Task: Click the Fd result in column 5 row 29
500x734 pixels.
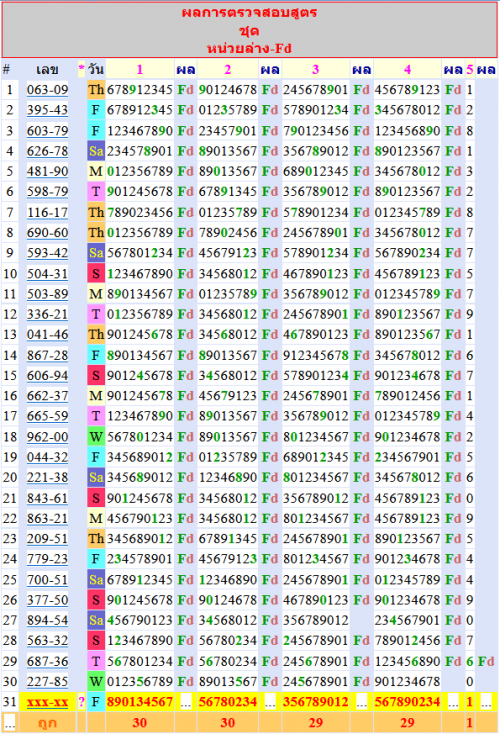Action: tap(486, 661)
